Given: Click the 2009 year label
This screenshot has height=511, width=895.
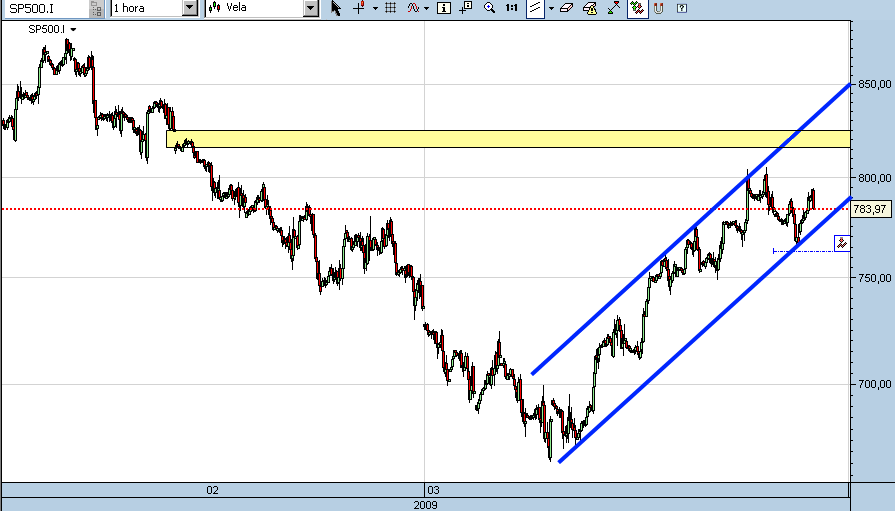Looking at the screenshot, I should tap(425, 505).
